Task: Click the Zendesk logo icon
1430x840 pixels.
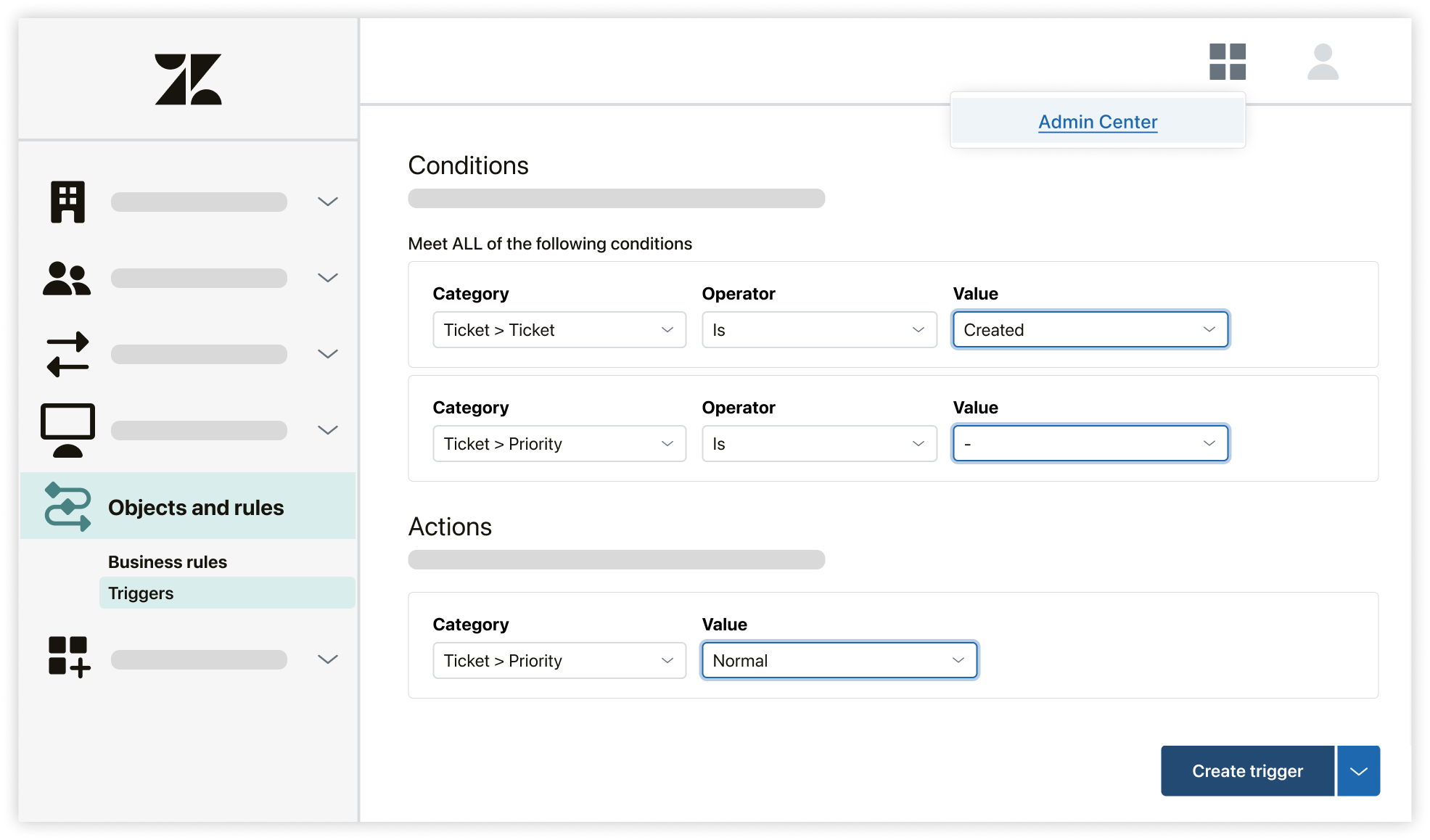Action: [189, 78]
